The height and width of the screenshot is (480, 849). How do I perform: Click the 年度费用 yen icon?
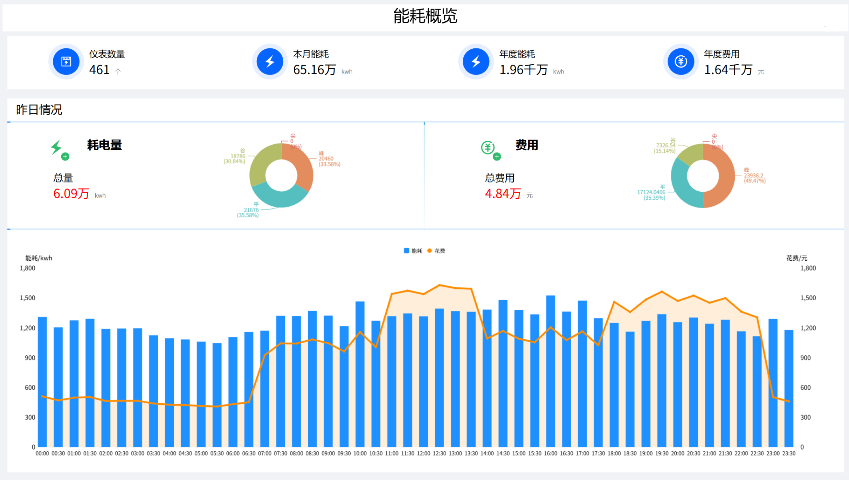(681, 62)
